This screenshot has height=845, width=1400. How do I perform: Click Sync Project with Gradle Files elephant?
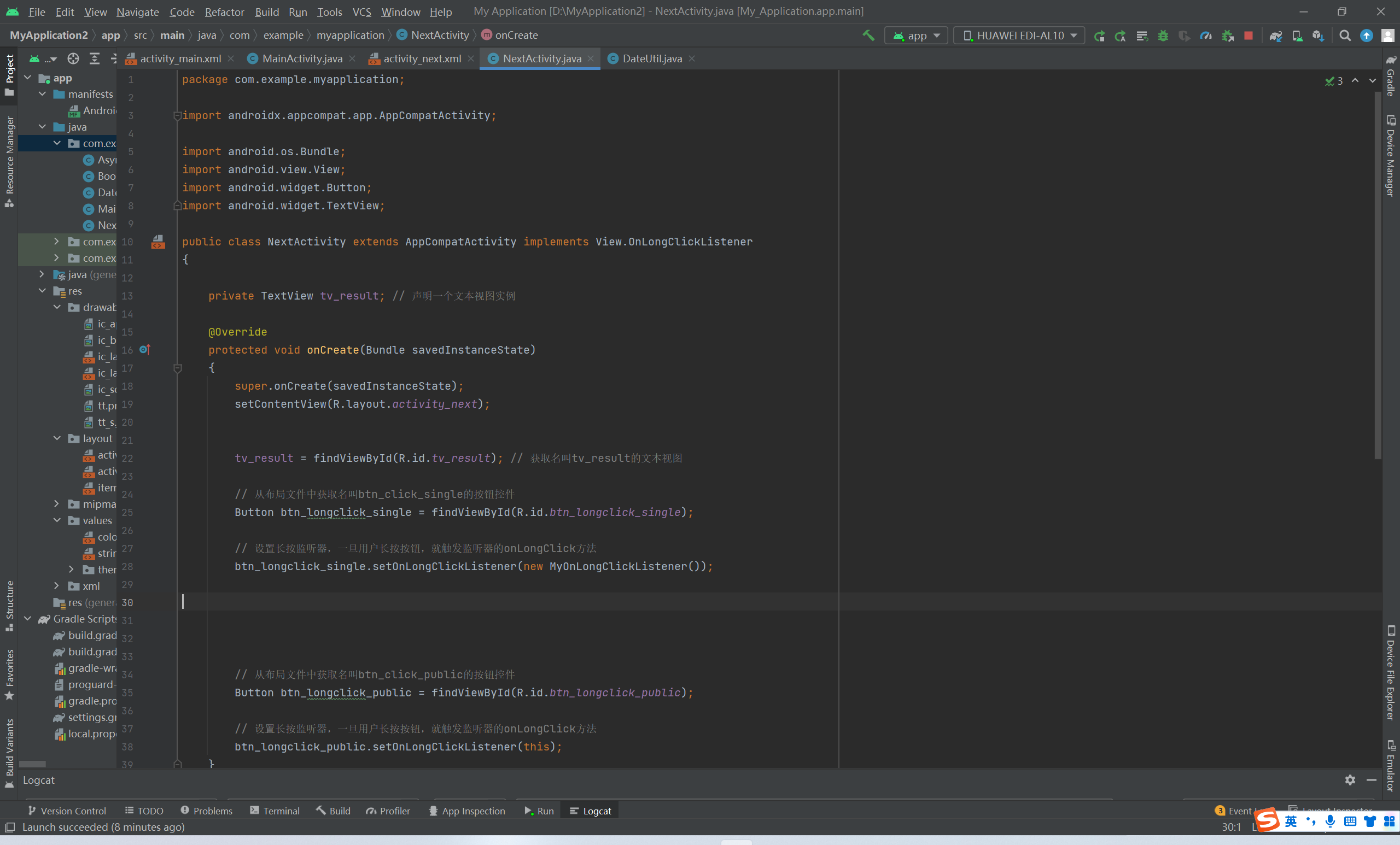pos(1275,36)
